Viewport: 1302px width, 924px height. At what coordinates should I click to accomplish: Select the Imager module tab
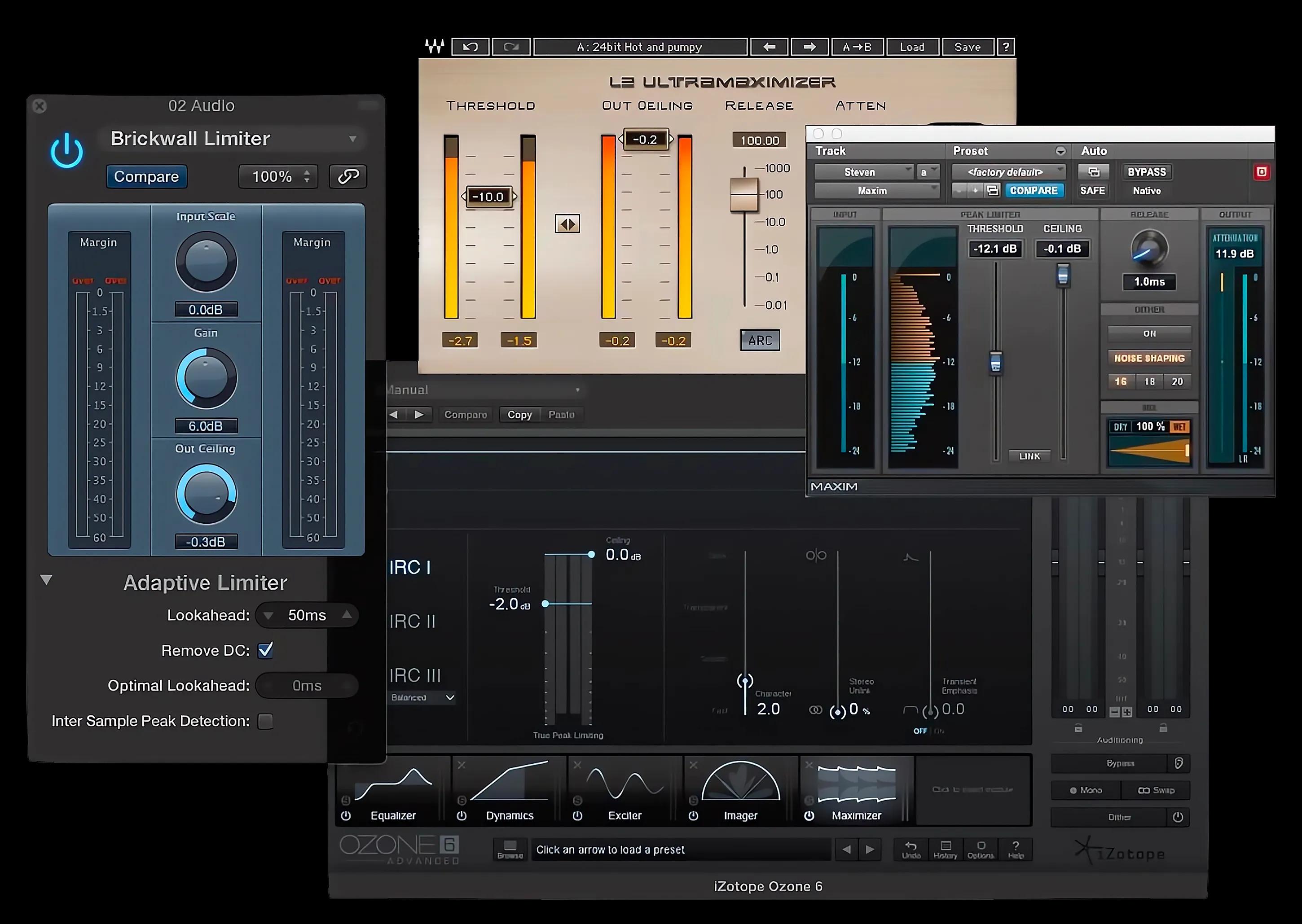(x=740, y=792)
